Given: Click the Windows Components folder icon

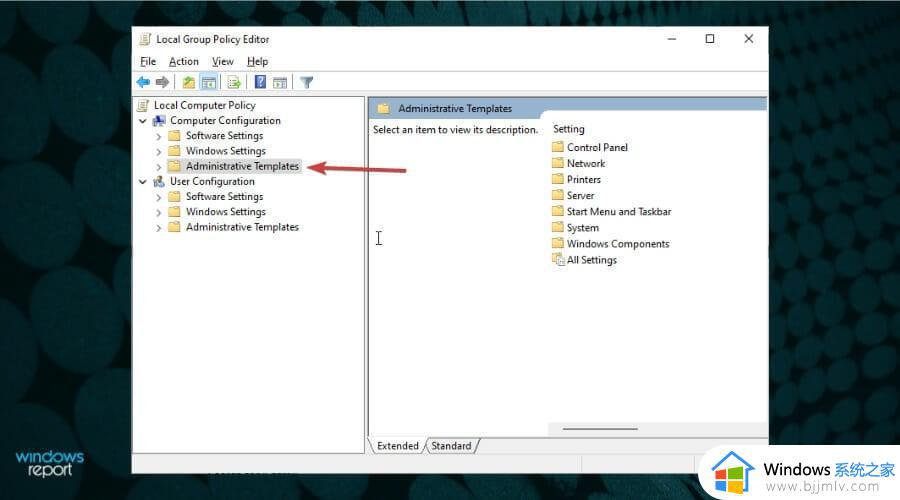Looking at the screenshot, I should pos(558,243).
